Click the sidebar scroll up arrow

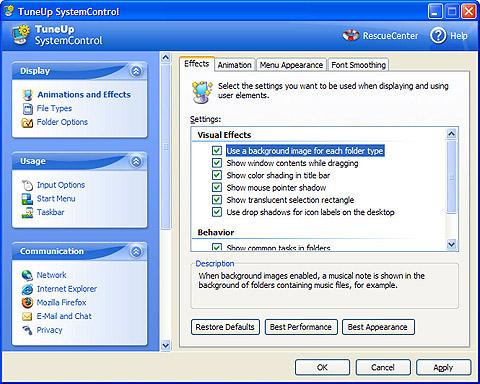(x=165, y=58)
